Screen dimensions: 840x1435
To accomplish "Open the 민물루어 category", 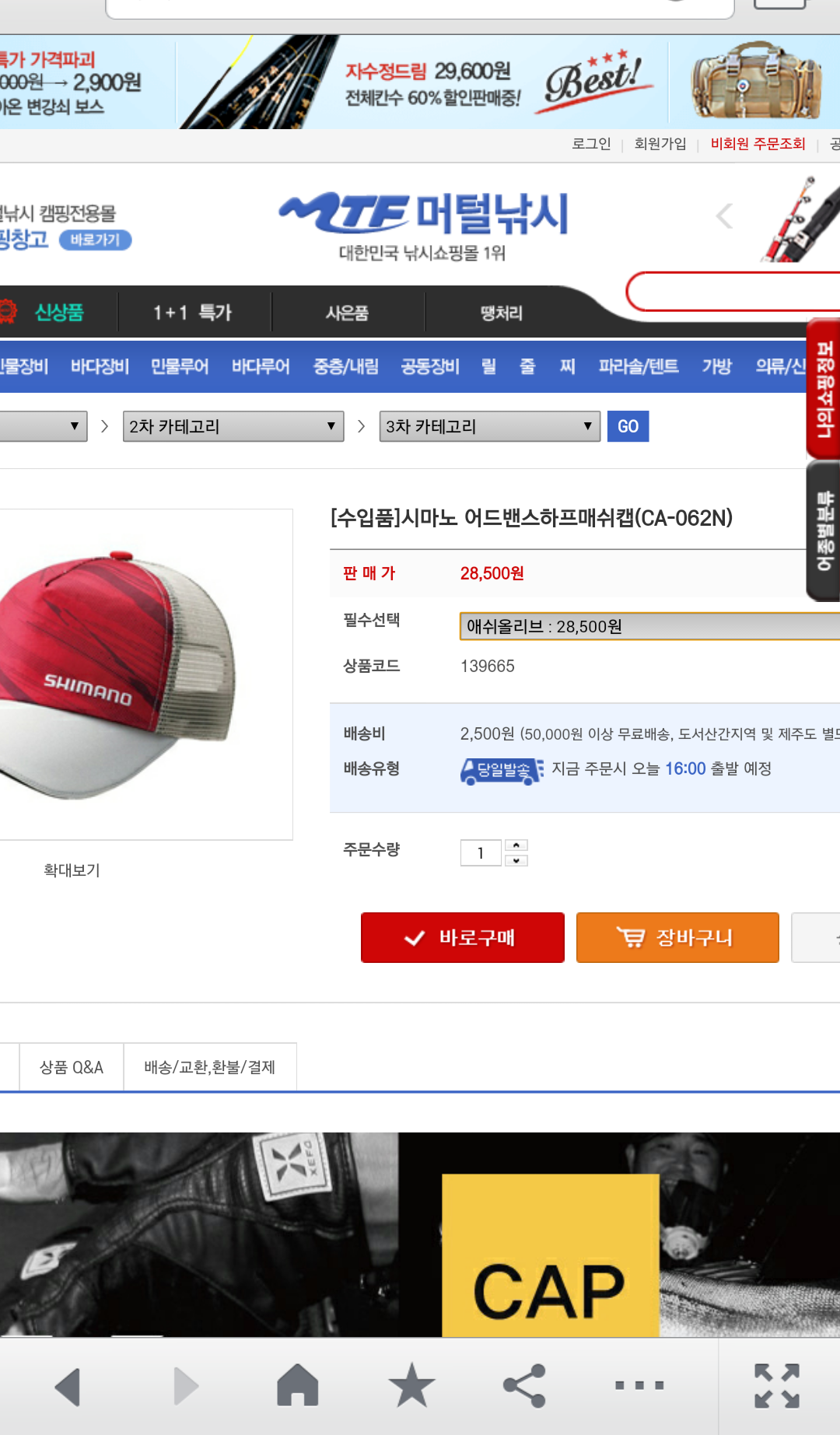I will pos(180,366).
